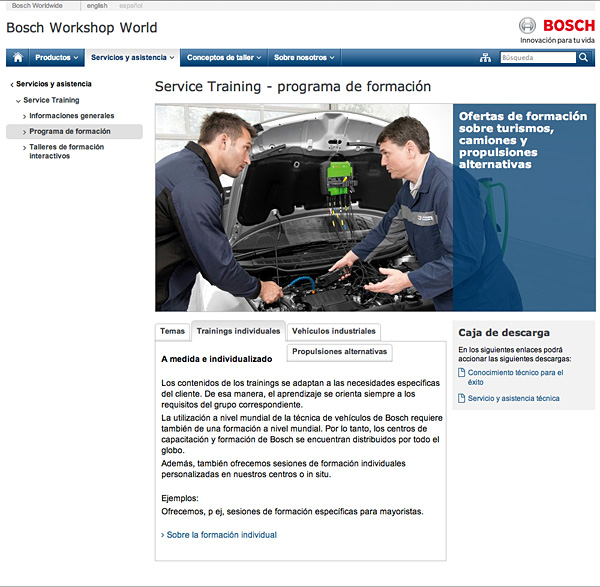Open the home icon in navigation bar

click(18, 57)
